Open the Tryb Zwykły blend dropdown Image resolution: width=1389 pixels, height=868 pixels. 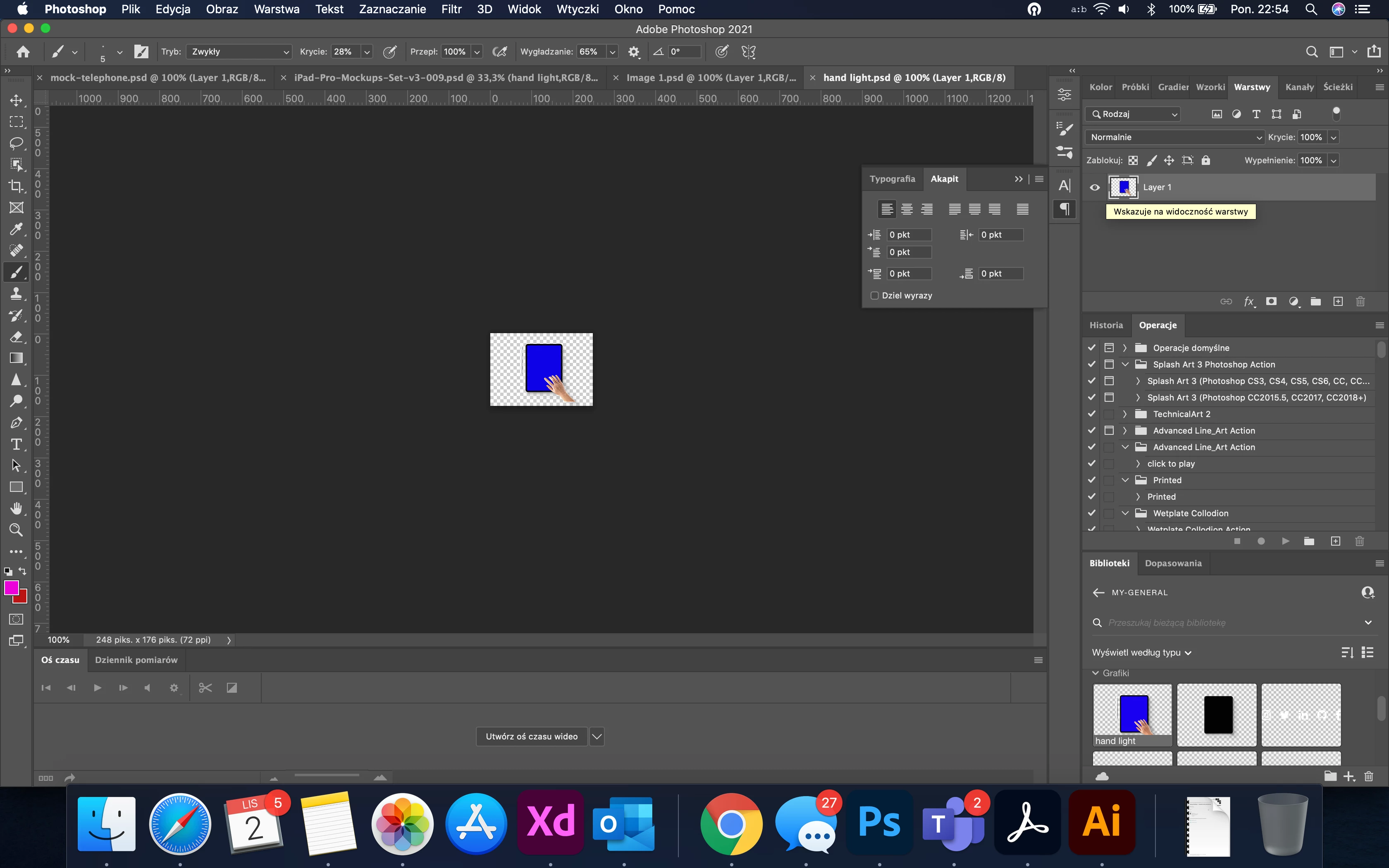238,52
